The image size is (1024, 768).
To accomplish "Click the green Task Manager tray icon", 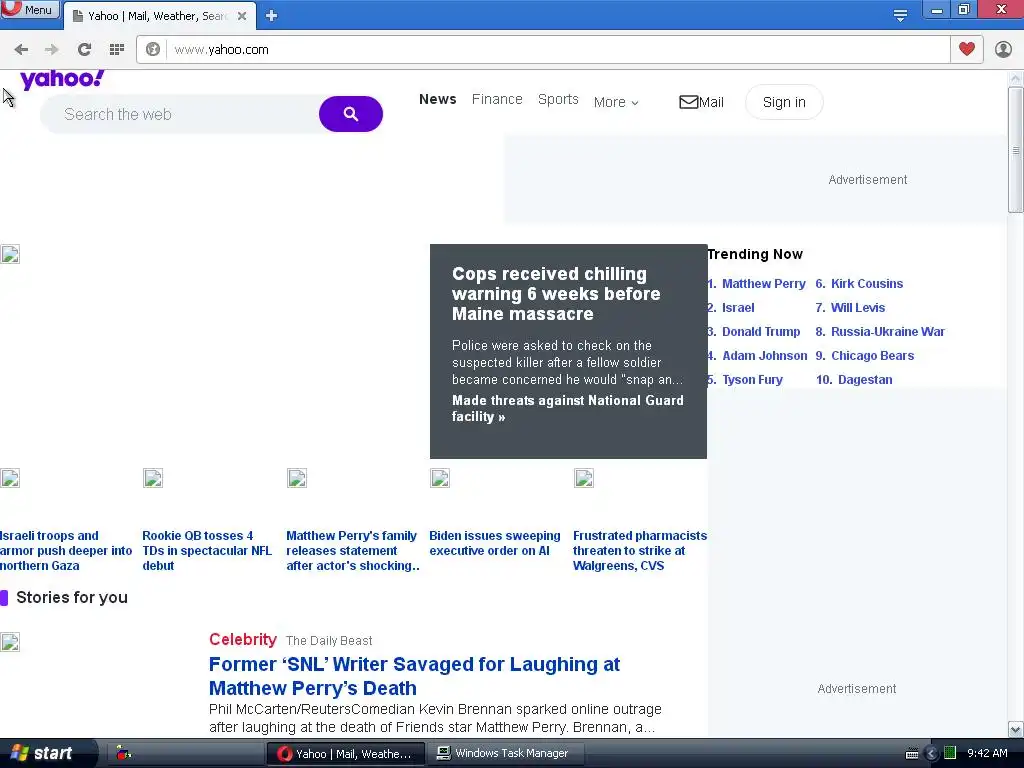I will [950, 754].
